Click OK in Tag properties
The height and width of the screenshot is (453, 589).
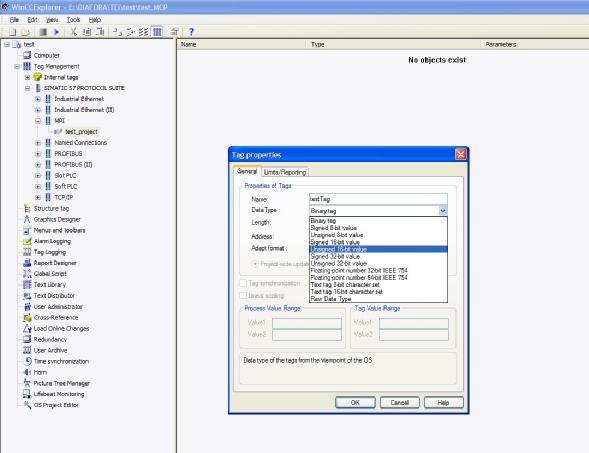(355, 403)
